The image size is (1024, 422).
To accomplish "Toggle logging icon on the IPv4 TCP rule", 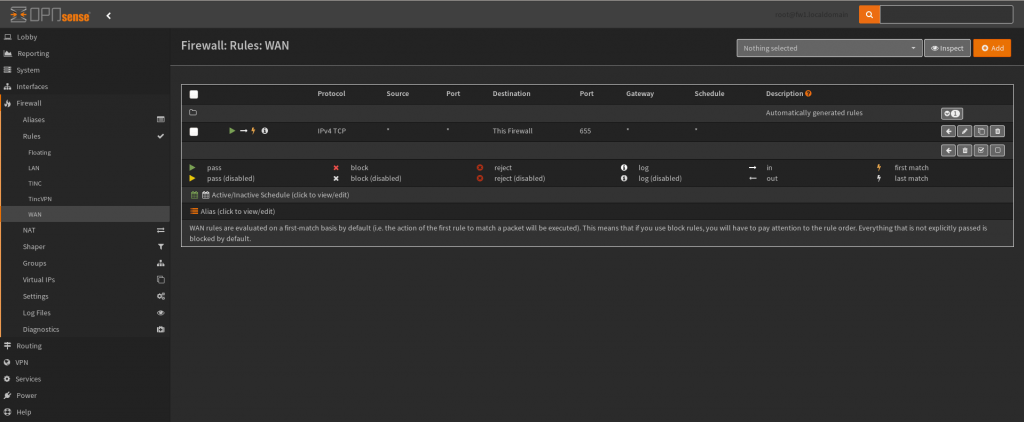I will (x=265, y=131).
